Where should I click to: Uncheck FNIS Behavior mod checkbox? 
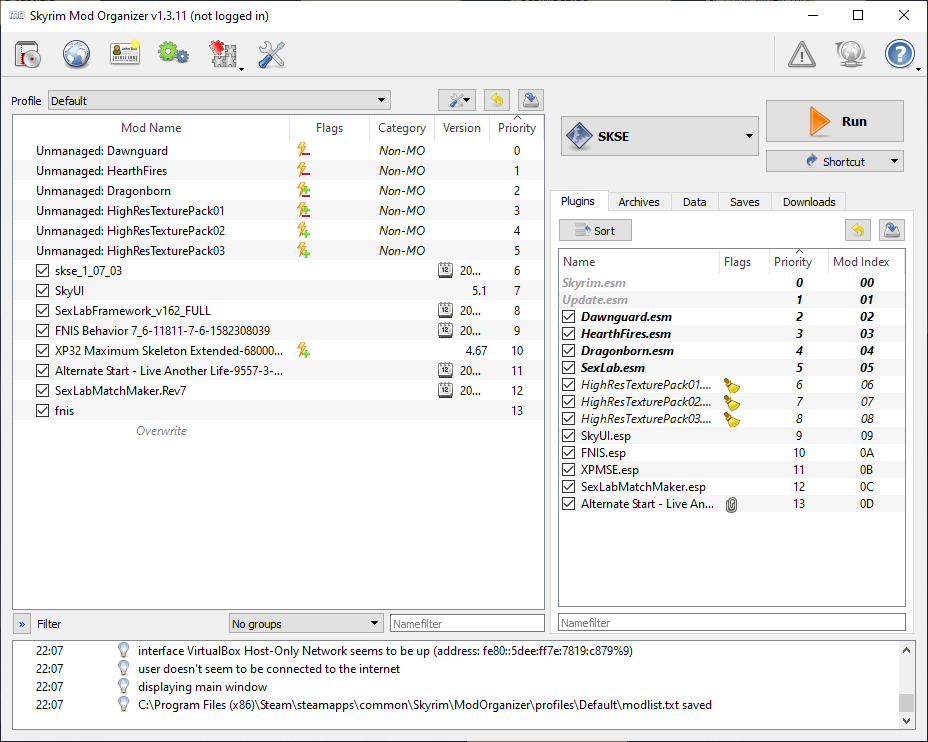(42, 330)
